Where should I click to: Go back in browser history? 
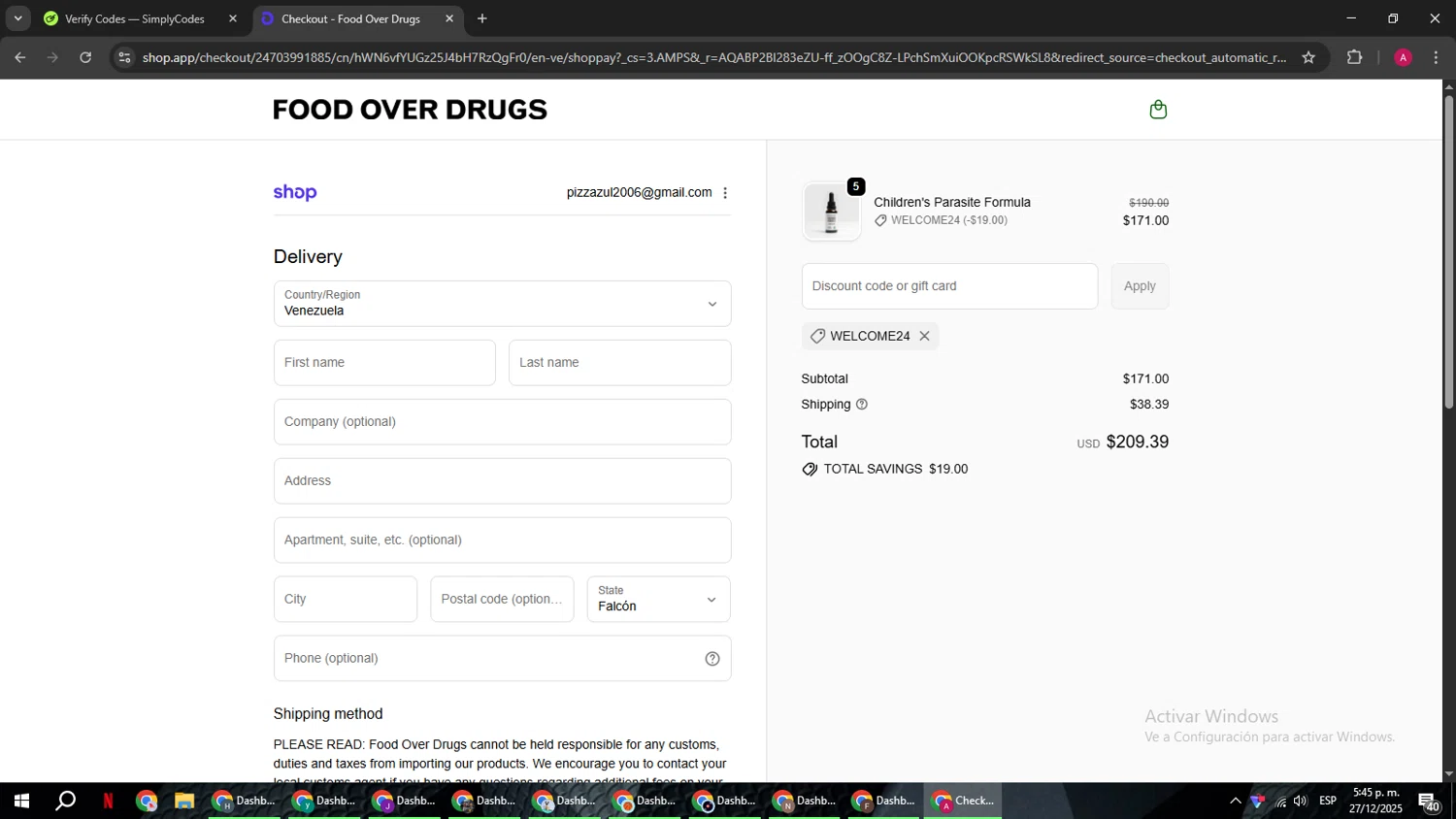tap(20, 57)
